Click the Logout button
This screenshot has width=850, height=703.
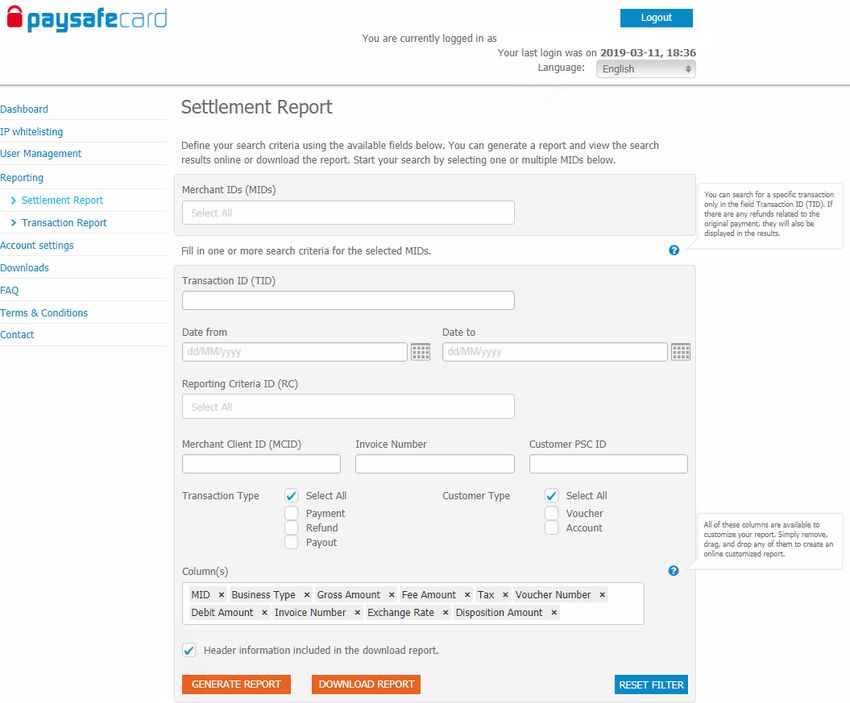[x=656, y=18]
